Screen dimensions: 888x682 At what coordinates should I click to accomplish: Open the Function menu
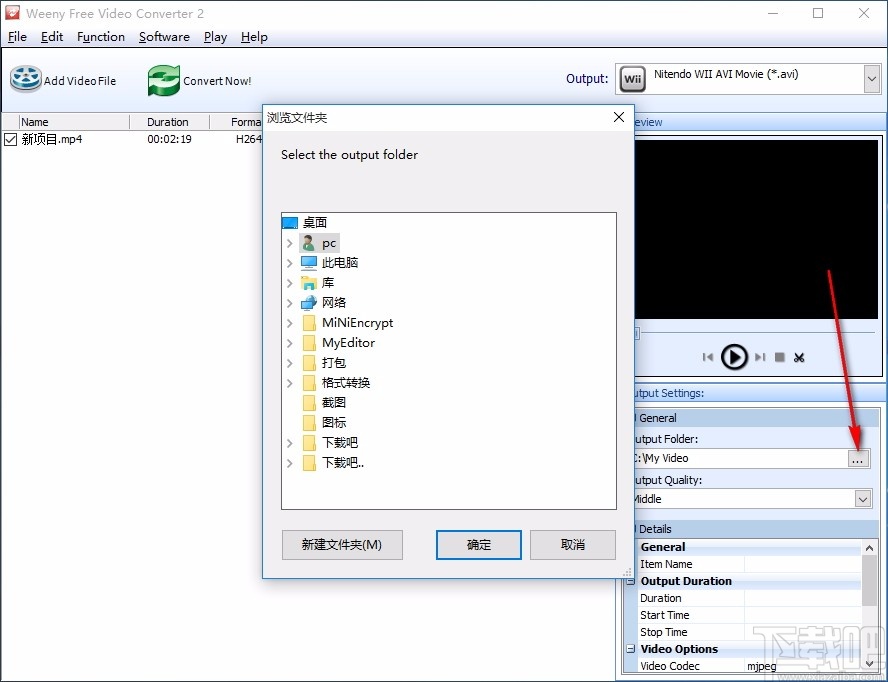click(101, 36)
